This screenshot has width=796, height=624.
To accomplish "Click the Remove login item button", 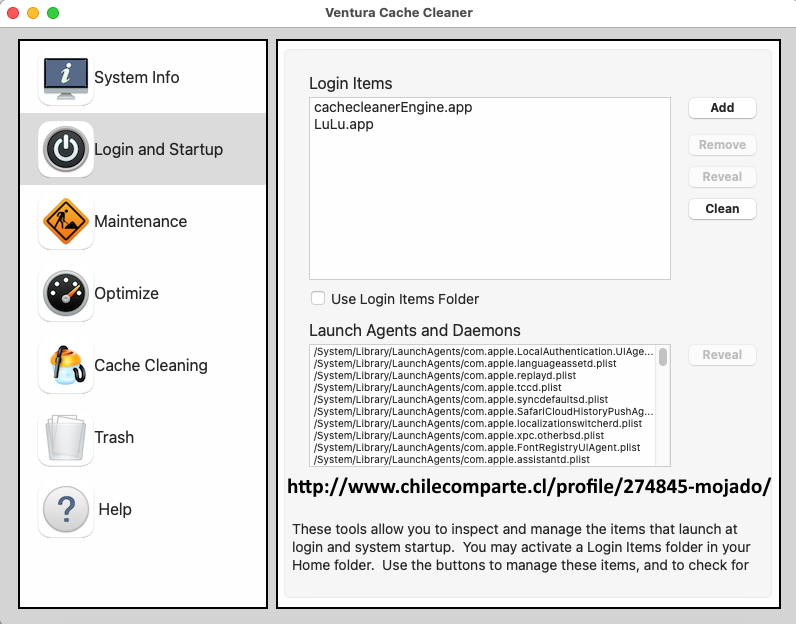I will [722, 145].
